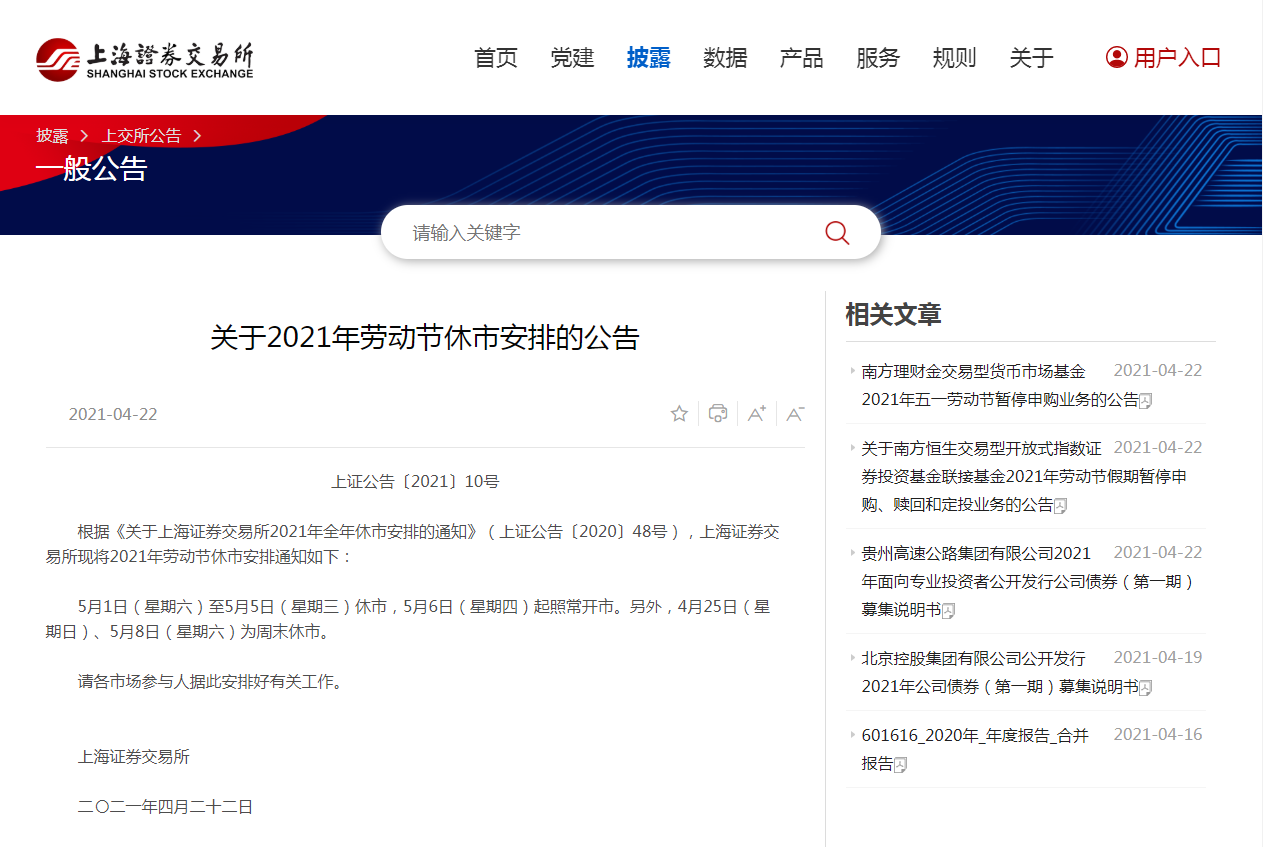The image size is (1263, 847).
Task: Open 北京控股集团有限公司 bond article
Action: pyautogui.click(x=1000, y=672)
